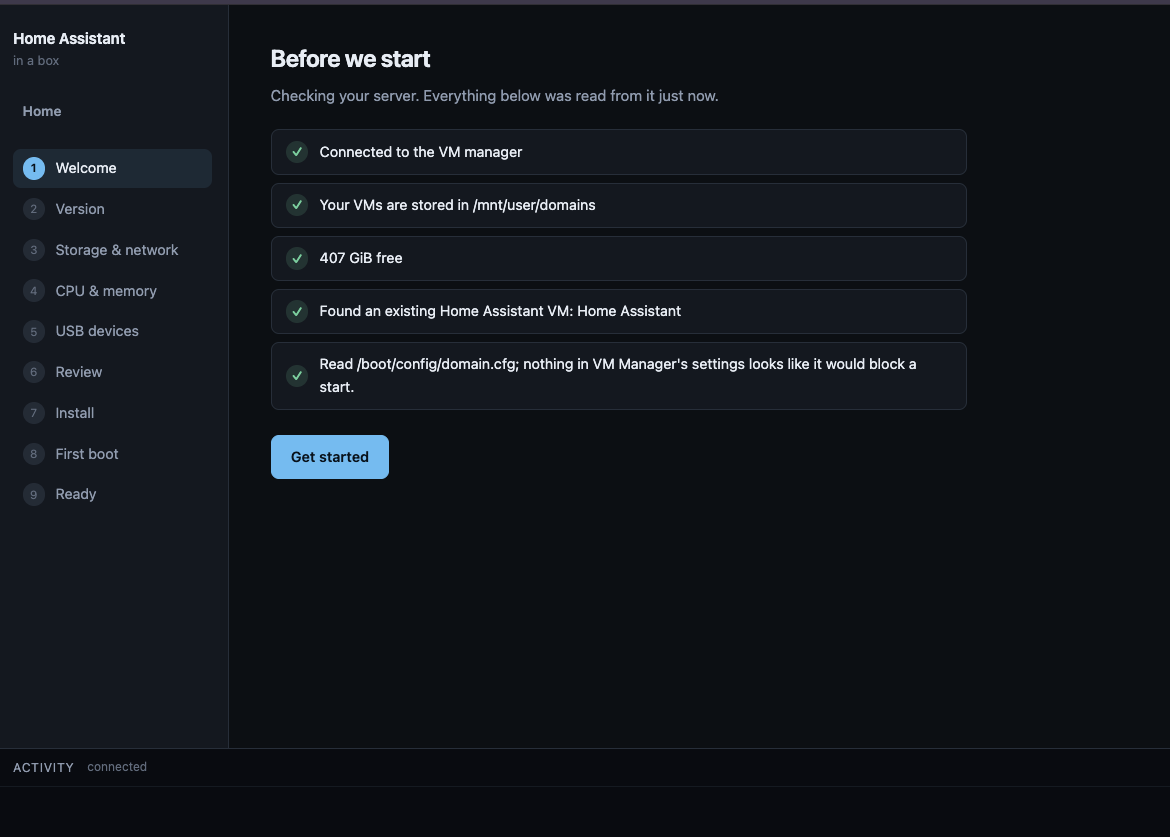Go to the Ready step

(112, 494)
